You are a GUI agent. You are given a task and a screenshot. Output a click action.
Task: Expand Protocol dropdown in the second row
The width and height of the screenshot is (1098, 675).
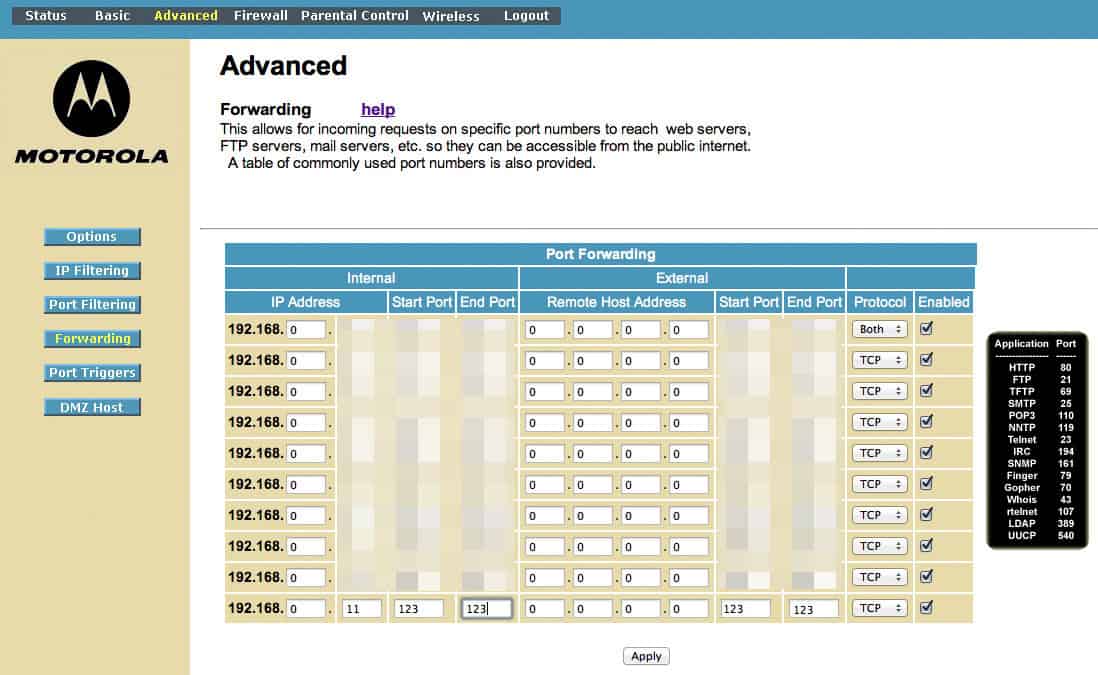coord(879,360)
